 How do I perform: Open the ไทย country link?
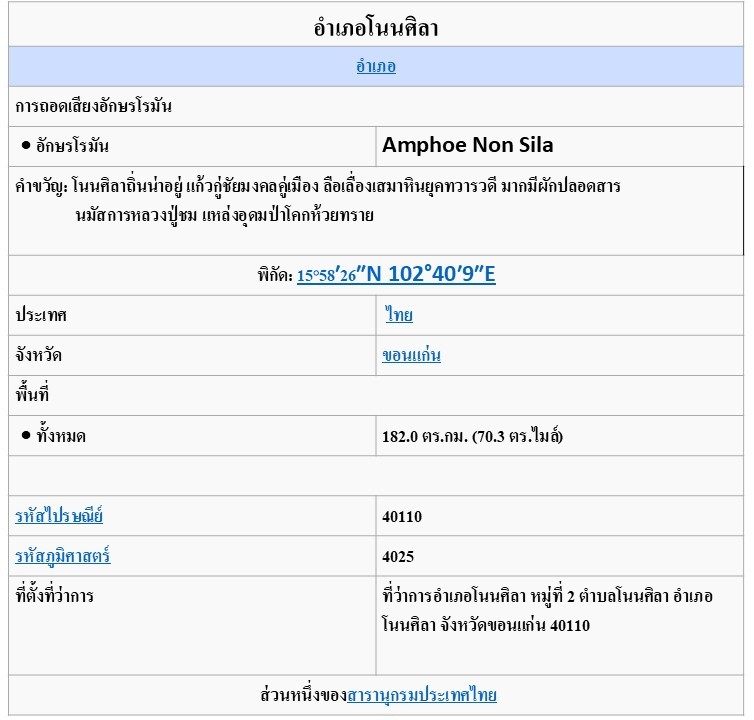point(399,315)
